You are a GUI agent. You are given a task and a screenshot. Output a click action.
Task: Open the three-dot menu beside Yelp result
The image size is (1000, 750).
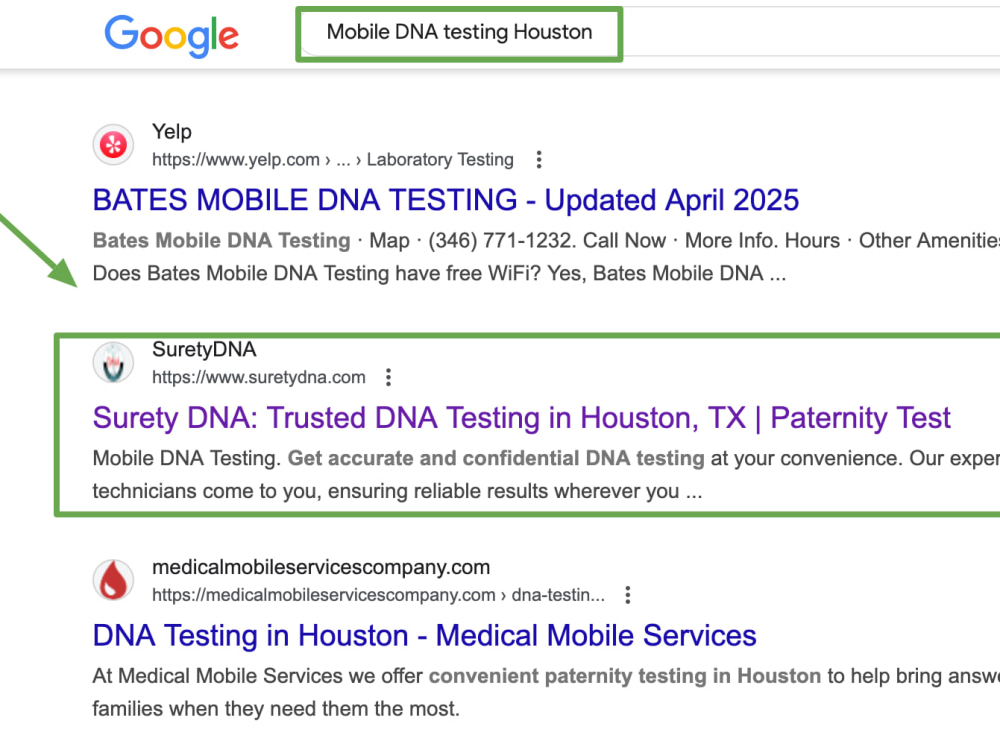(539, 159)
